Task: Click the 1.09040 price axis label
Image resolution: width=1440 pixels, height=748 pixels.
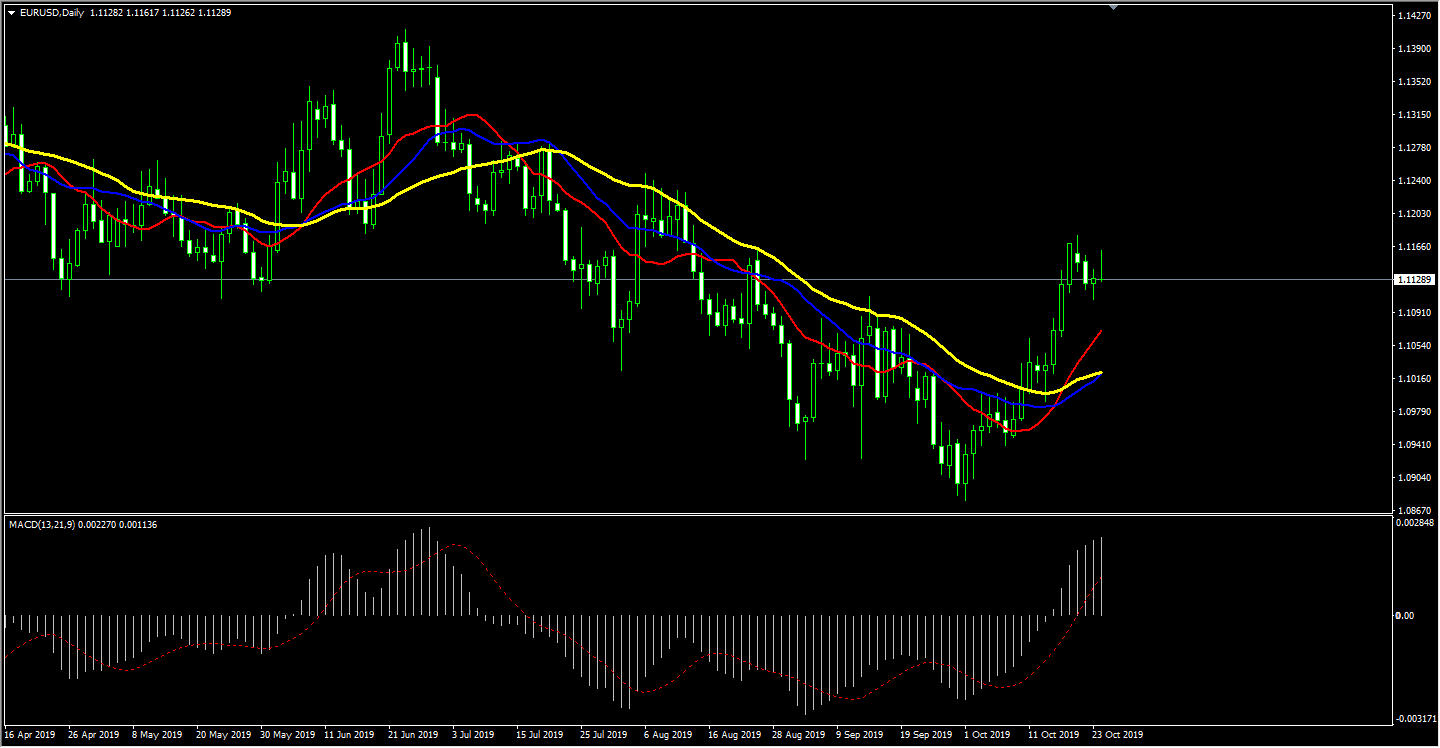Action: [x=1412, y=478]
